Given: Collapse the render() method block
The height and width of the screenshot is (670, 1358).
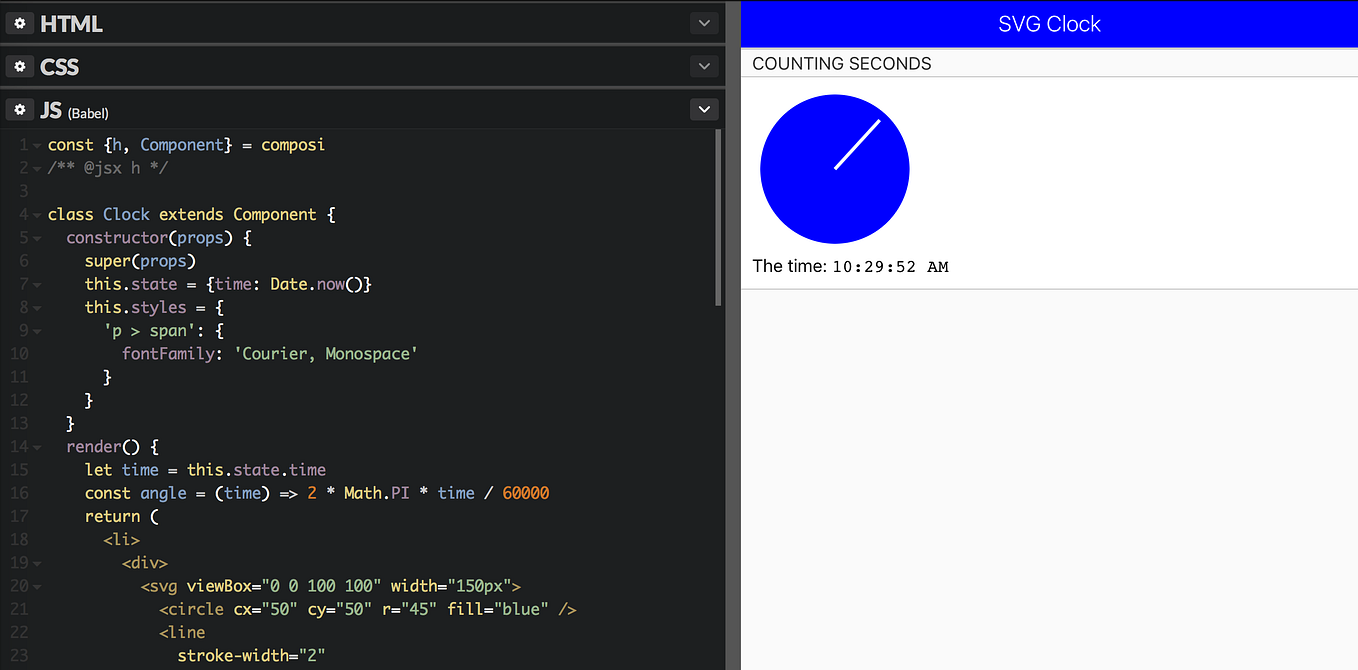Looking at the screenshot, I should coord(36,446).
